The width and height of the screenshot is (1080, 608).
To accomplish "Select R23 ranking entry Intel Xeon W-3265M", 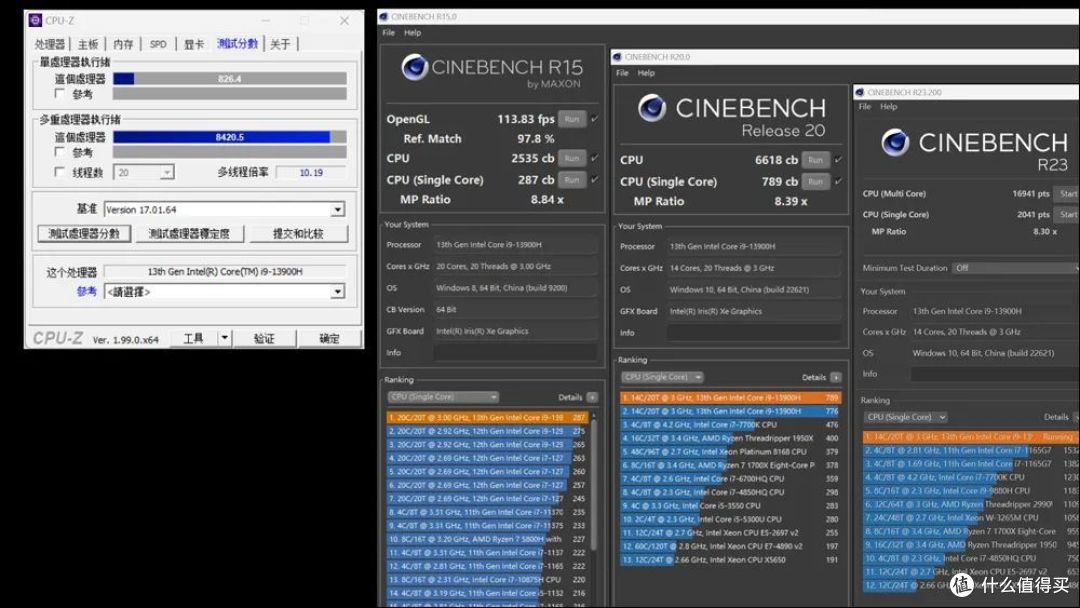I will (971, 518).
